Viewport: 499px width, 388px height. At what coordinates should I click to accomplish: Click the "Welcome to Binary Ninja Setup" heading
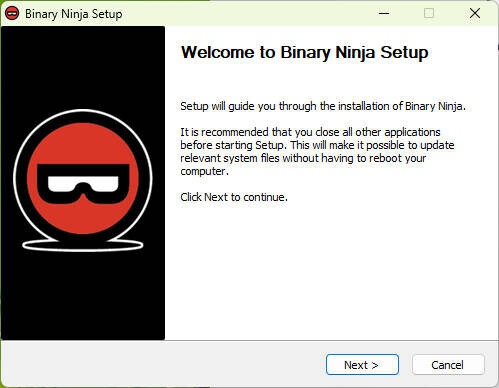(x=304, y=53)
